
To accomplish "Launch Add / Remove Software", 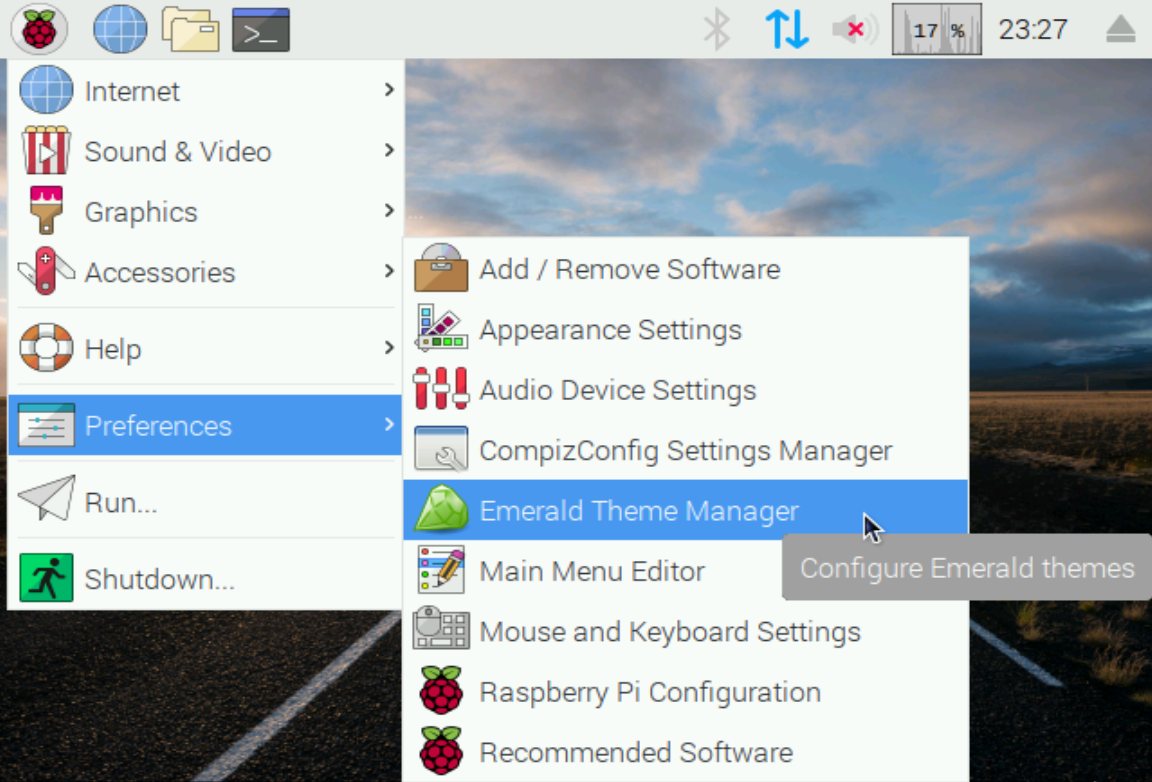I will click(685, 269).
